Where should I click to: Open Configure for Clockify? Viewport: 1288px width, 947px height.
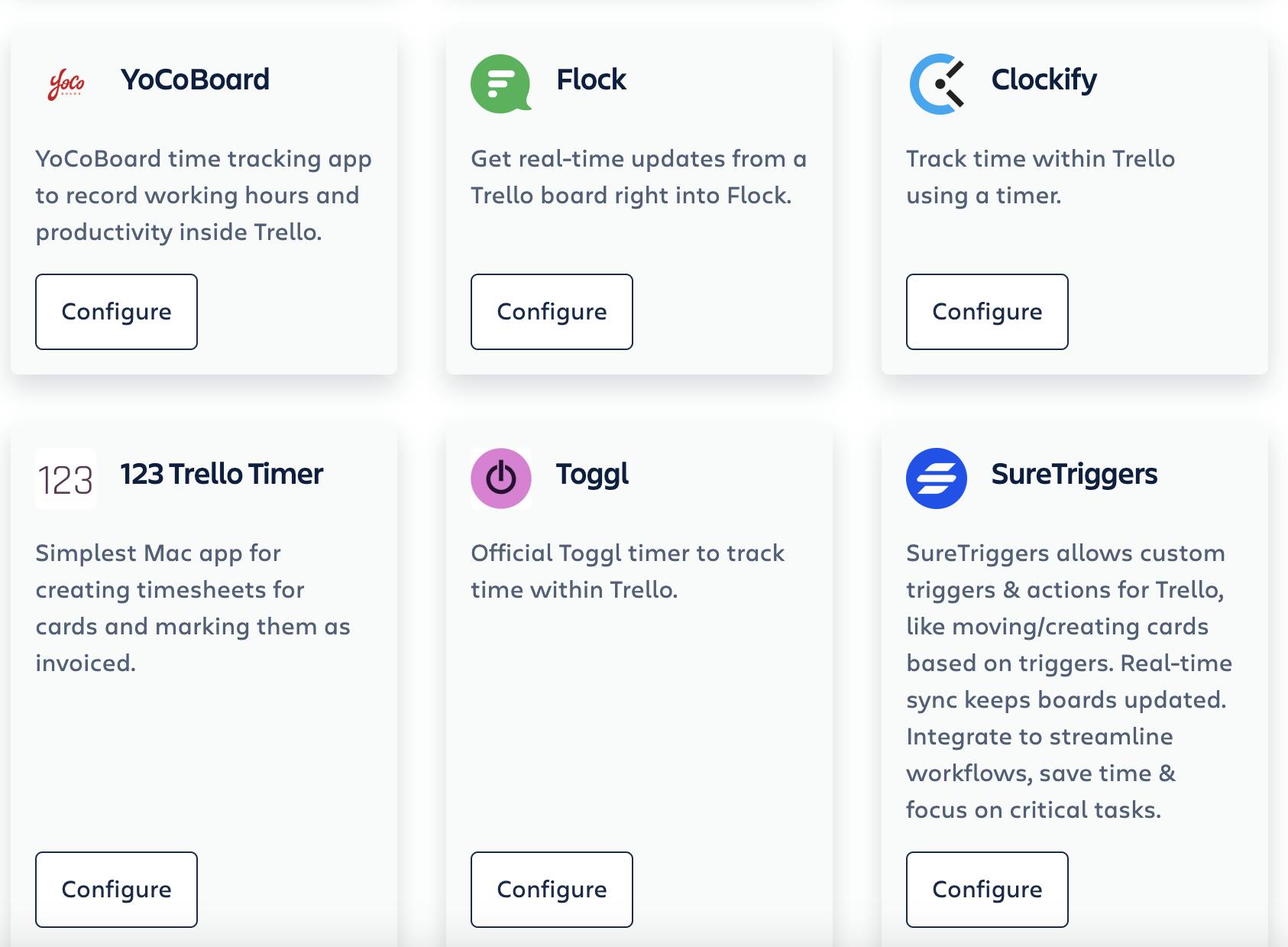tap(987, 312)
